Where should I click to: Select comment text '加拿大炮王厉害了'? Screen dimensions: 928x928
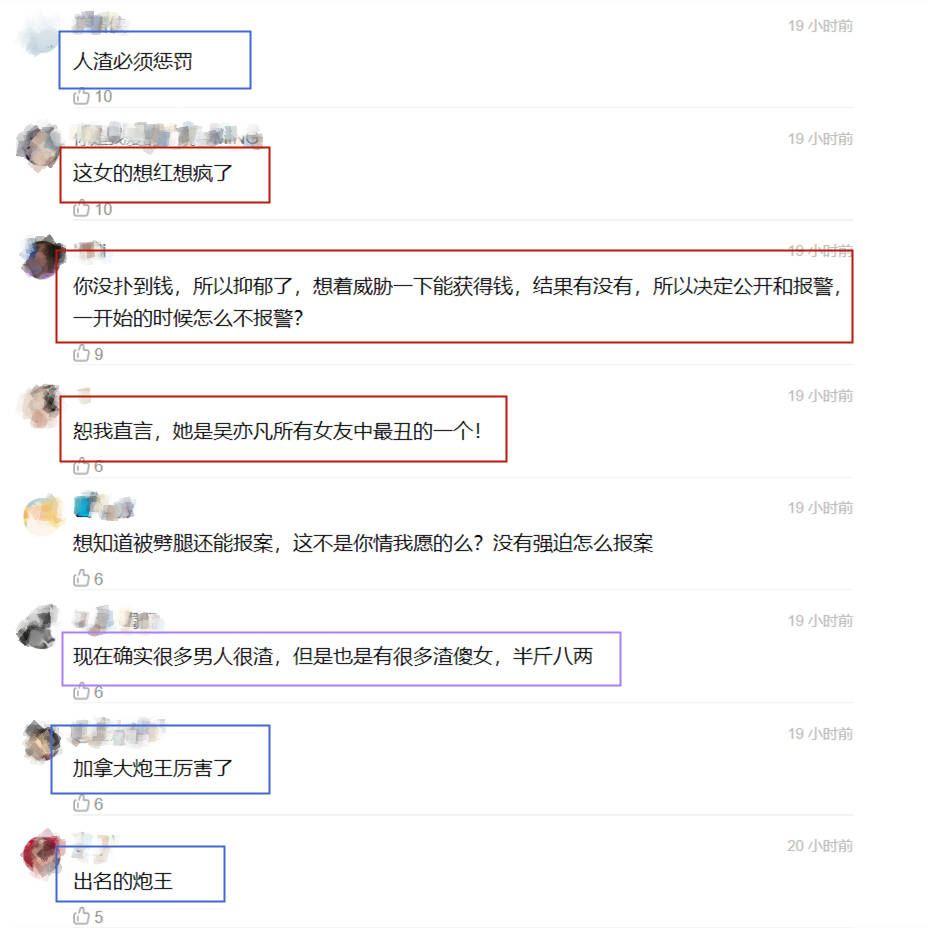(153, 768)
